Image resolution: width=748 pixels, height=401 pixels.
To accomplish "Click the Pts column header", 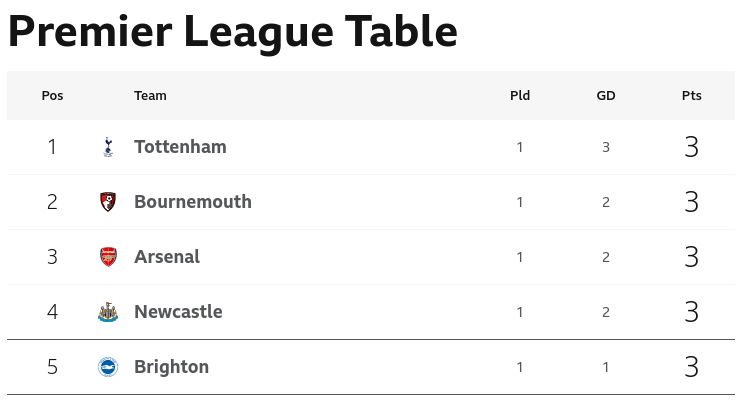I will (692, 95).
